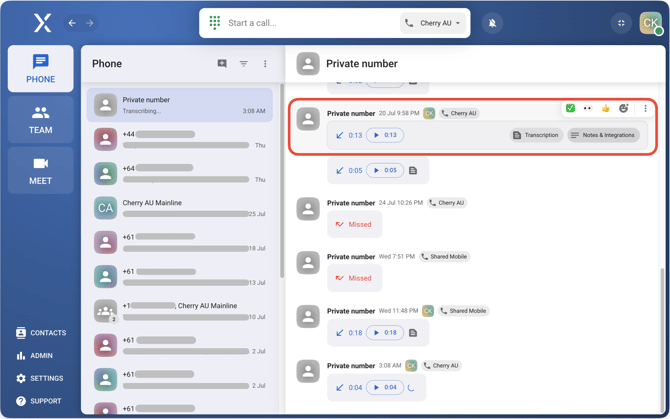Click the CA avatar thumbnail
670x419 pixels.
(x=106, y=208)
